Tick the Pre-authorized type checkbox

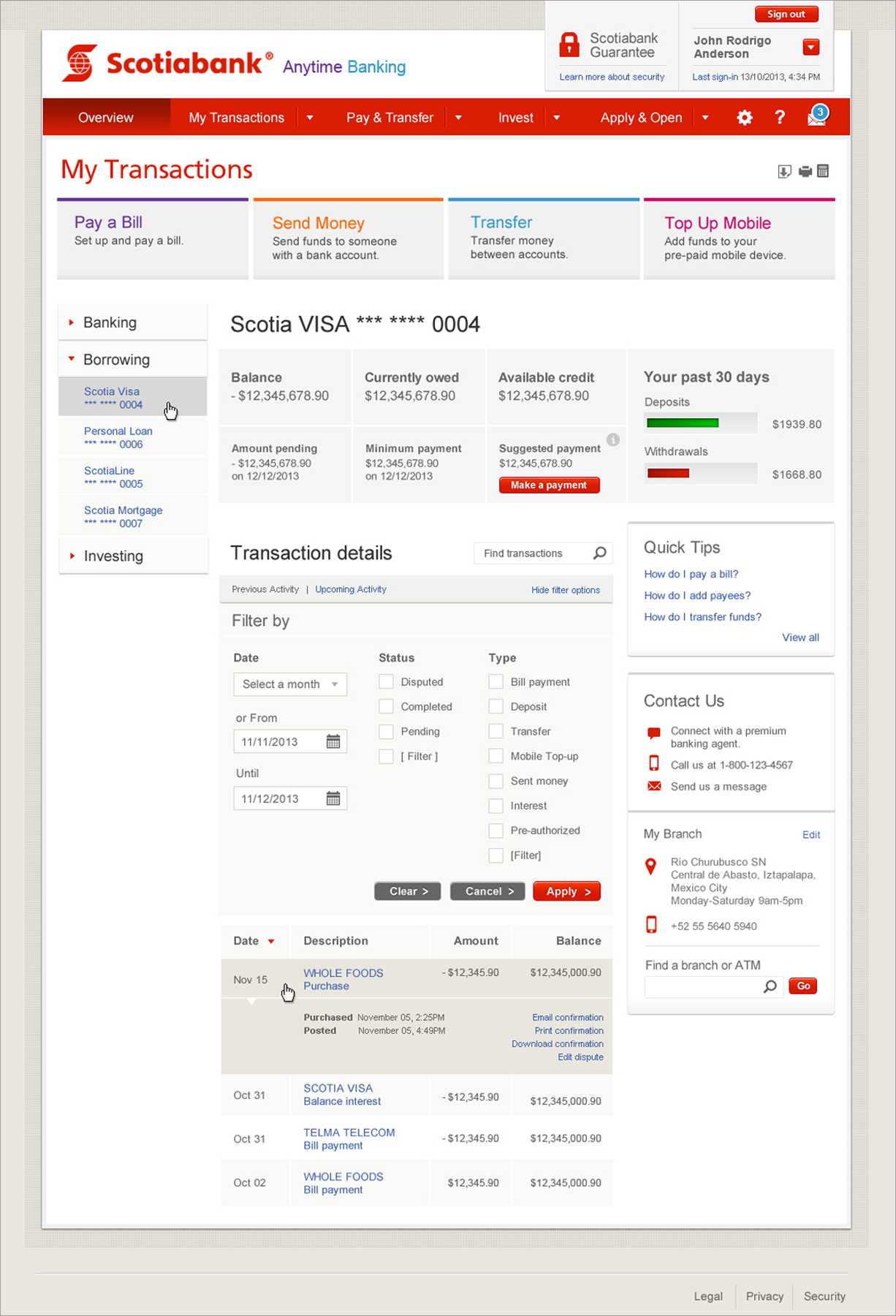pos(496,831)
